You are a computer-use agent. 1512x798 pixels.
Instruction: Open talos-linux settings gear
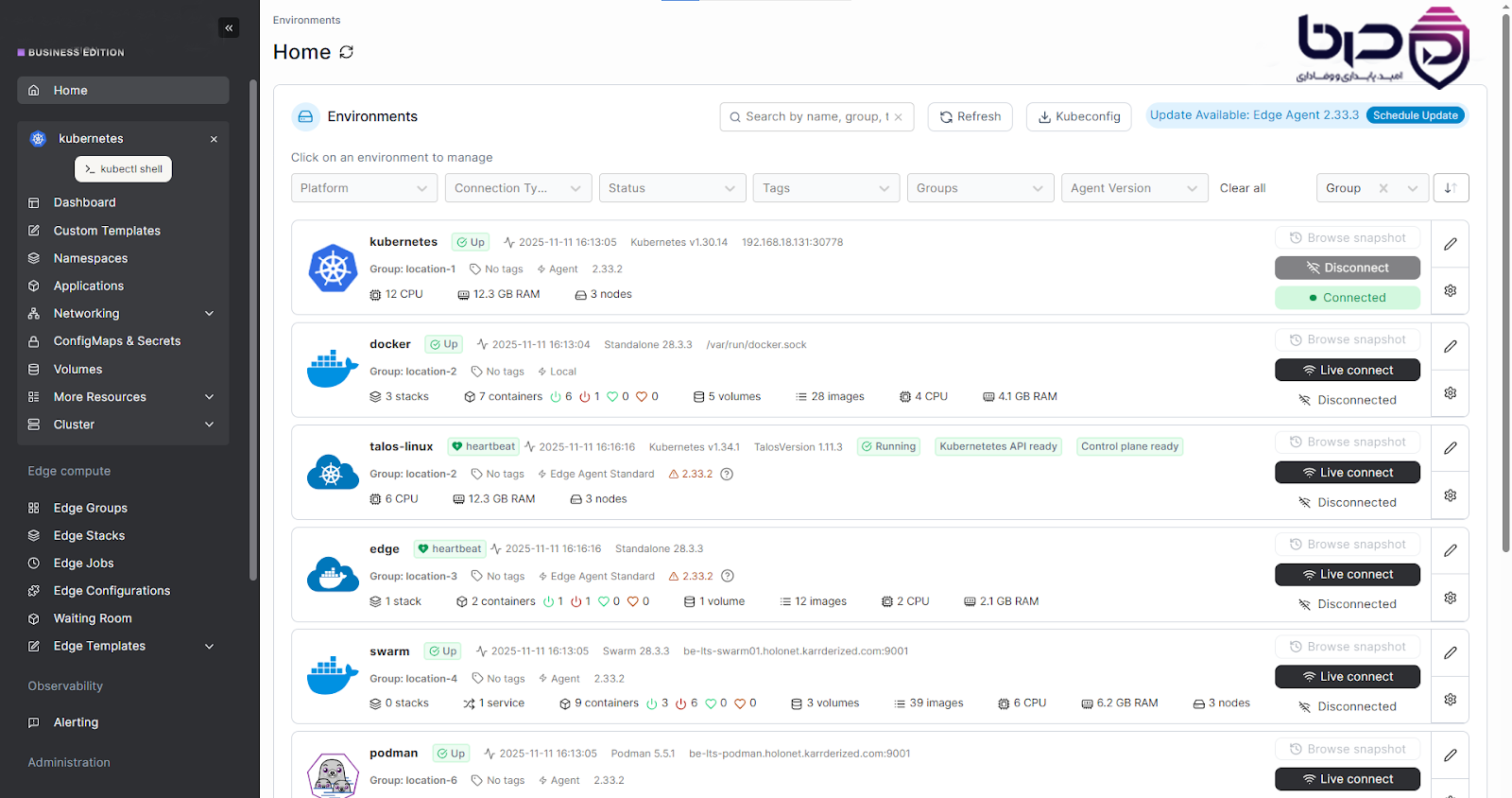coord(1450,495)
